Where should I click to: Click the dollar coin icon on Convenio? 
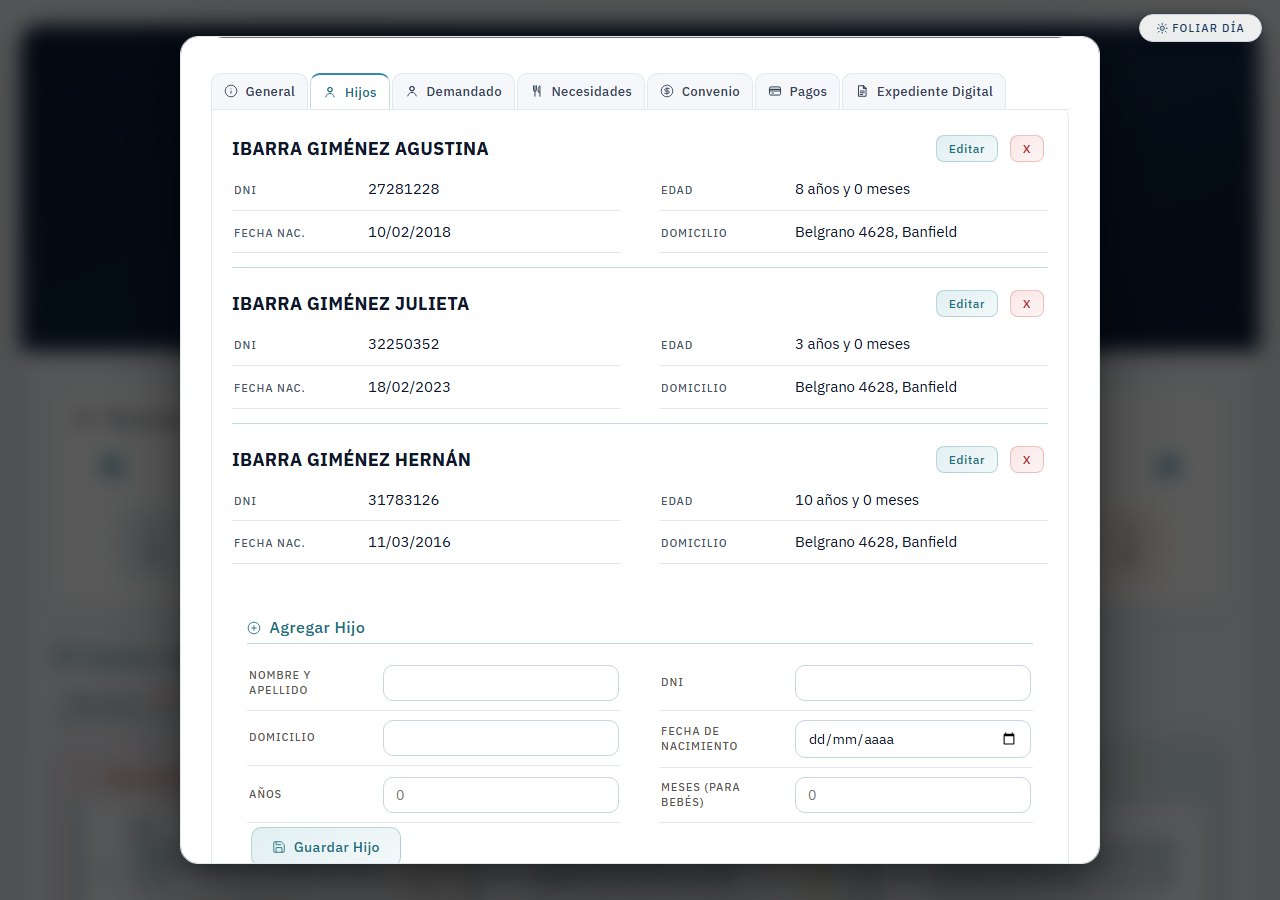click(x=667, y=91)
